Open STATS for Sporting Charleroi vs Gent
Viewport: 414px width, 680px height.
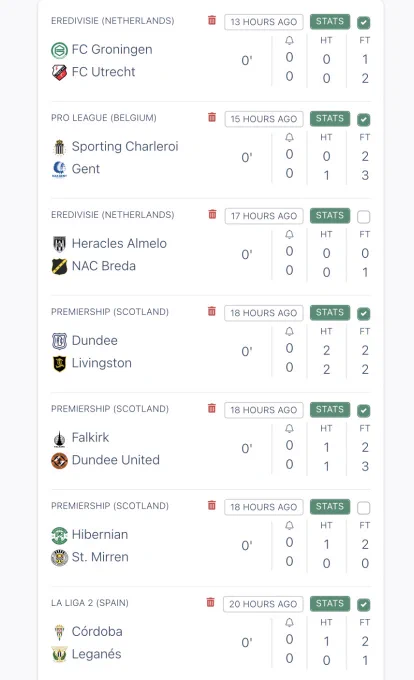[x=330, y=118]
